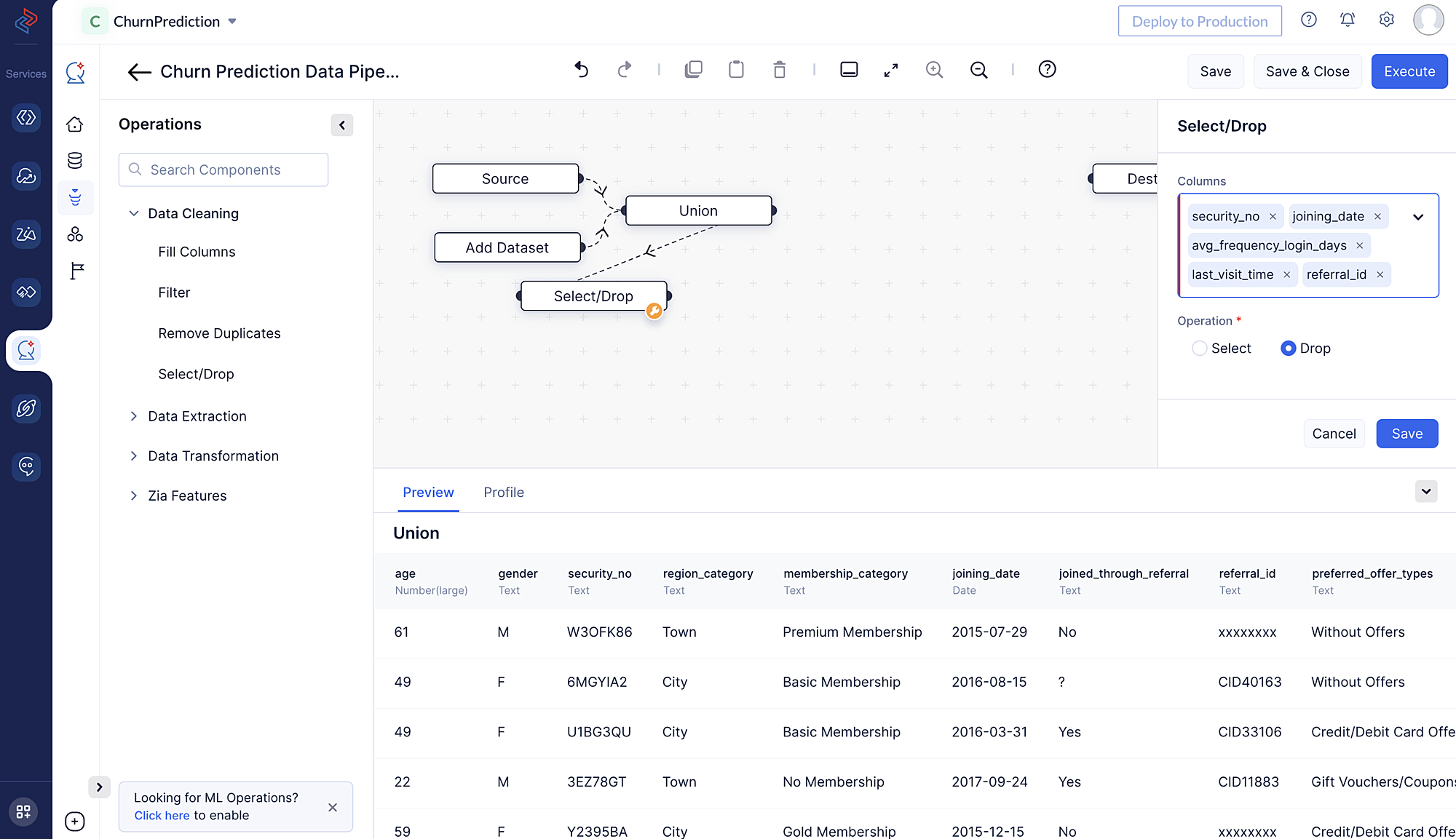Viewport: 1456px width, 839px height.
Task: Click the Preview tab
Action: click(427, 492)
